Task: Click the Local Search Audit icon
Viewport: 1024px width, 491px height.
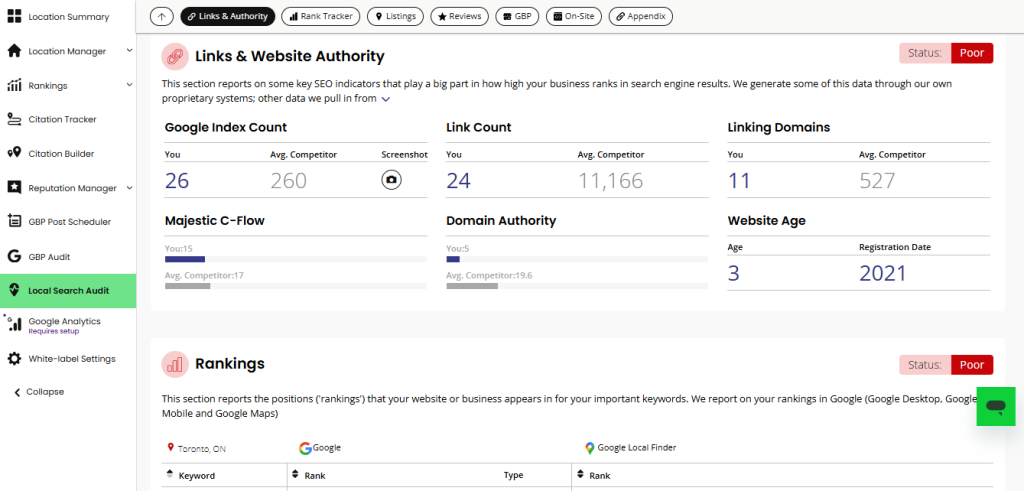Action: [x=14, y=291]
